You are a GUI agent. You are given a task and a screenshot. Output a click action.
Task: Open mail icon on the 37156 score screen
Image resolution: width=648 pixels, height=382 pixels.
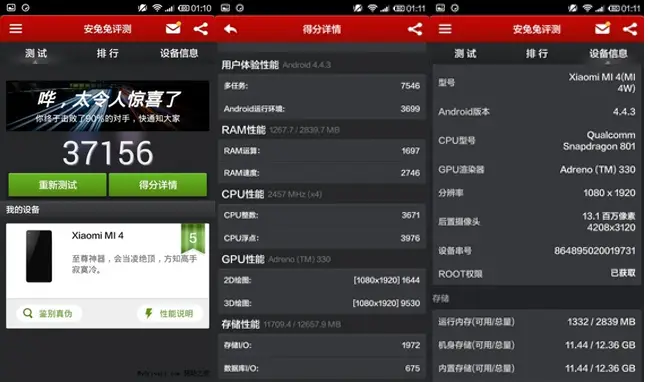coord(173,28)
